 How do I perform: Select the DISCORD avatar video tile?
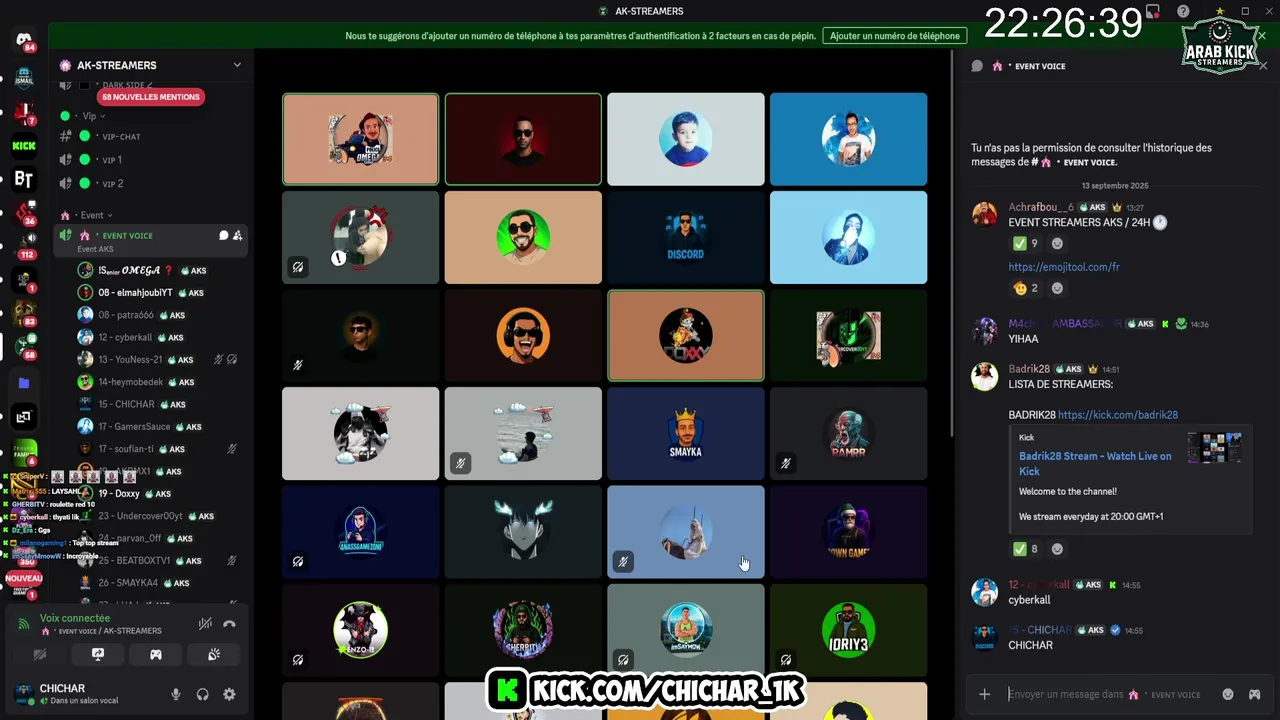(x=686, y=238)
